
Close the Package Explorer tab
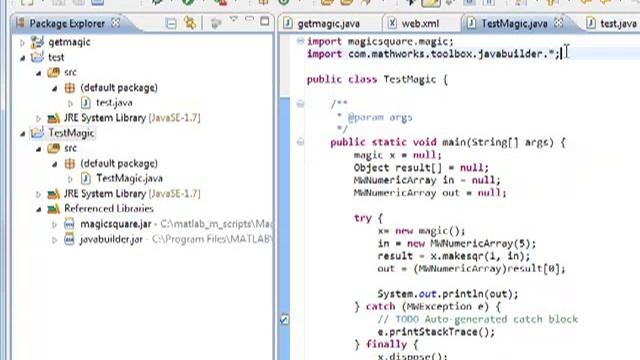(116, 23)
